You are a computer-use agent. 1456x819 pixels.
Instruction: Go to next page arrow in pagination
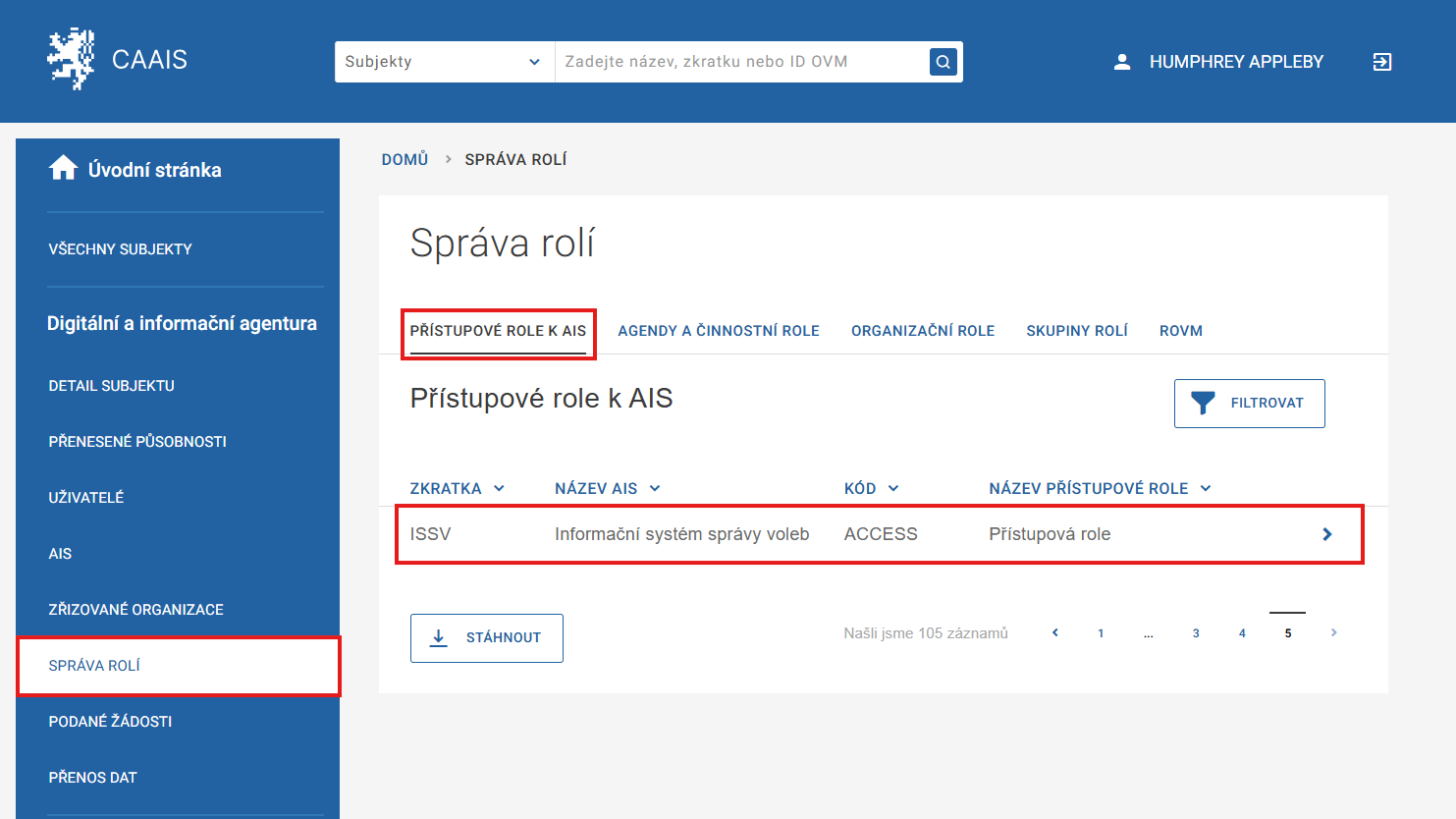tap(1333, 632)
